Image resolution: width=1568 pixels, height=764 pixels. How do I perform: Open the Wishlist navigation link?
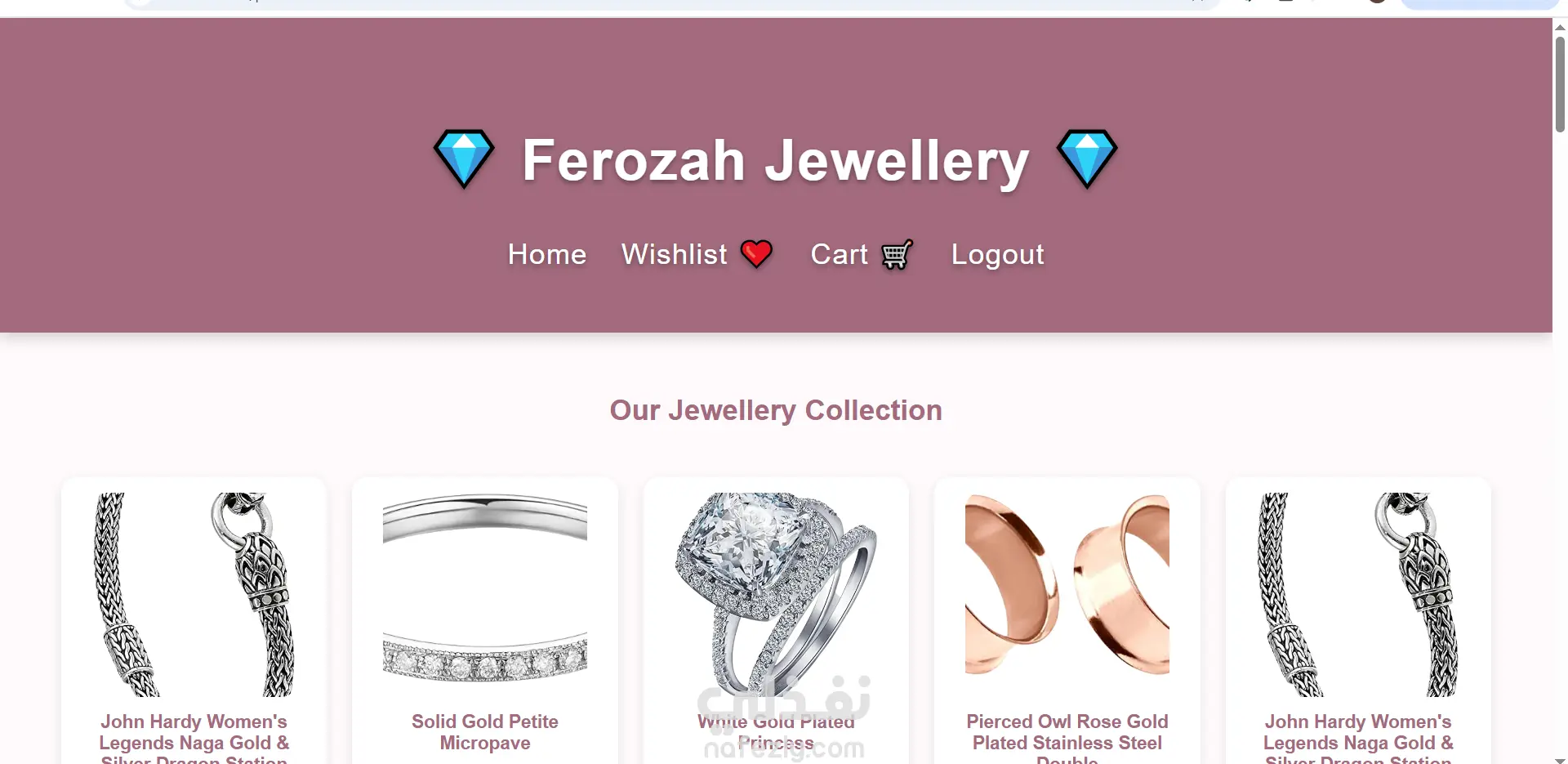[x=675, y=254]
